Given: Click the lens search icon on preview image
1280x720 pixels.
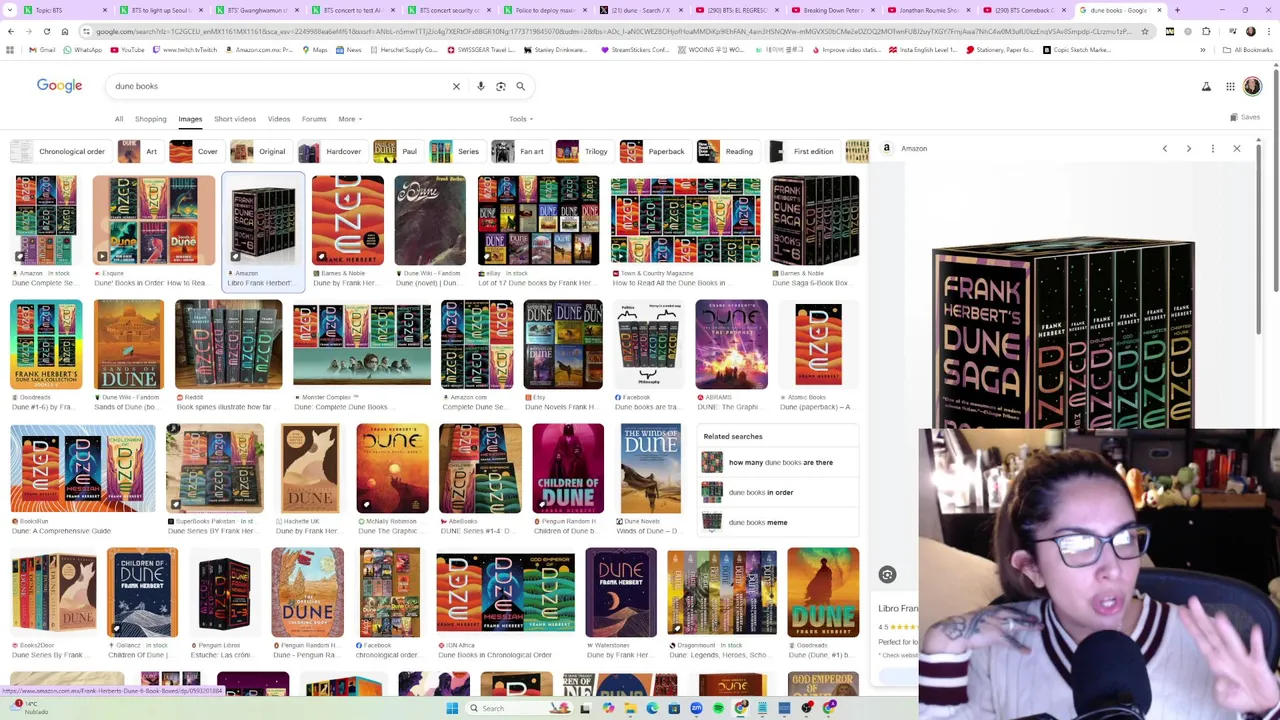Looking at the screenshot, I should point(887,574).
